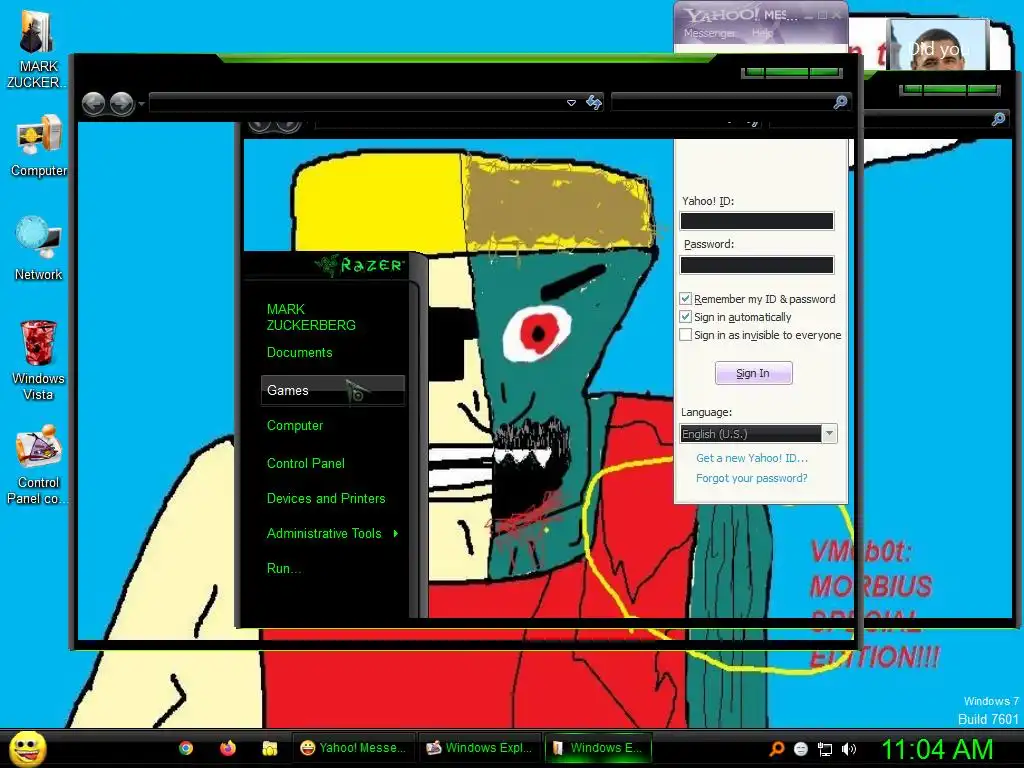Open the MARK ZUCKER... desktop folder icon
The height and width of the screenshot is (768, 1024).
click(37, 49)
